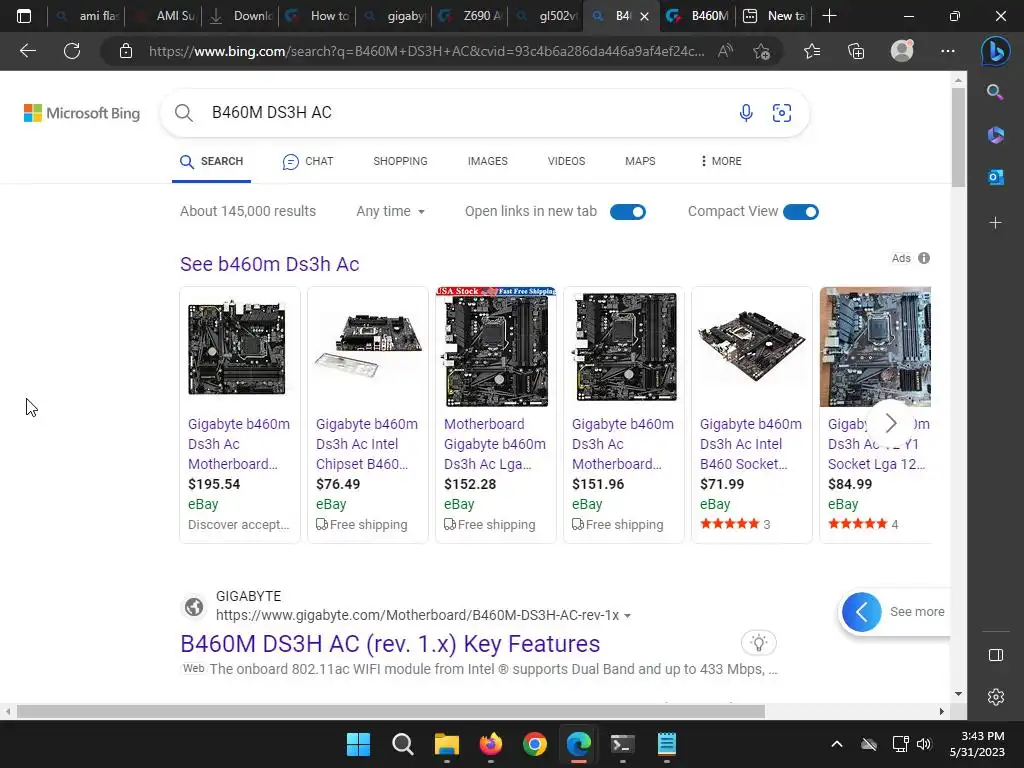Show next shopping ads carousel arrow
This screenshot has height=768, width=1024.
(x=891, y=423)
